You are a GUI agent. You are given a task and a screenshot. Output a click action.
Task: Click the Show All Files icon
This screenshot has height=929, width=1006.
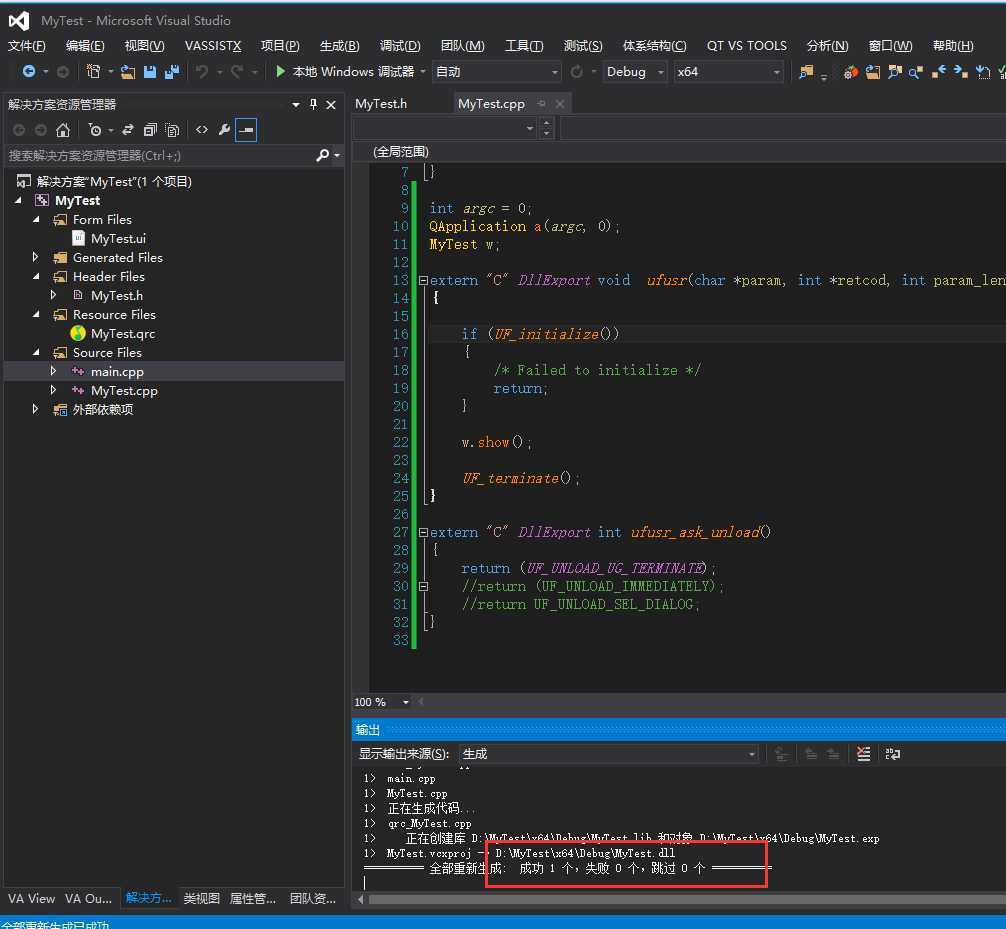click(172, 130)
